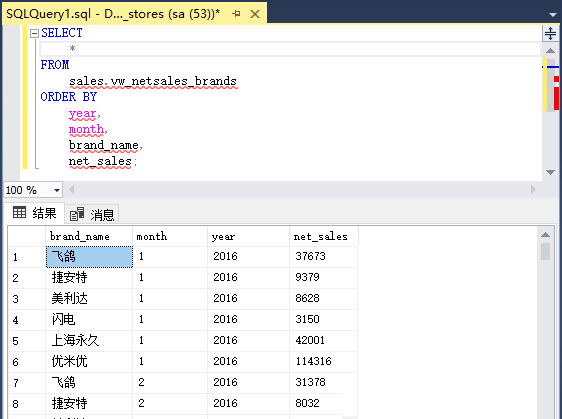Switch to the 消息 messages tab
Image resolution: width=562 pixels, height=419 pixels.
(x=92, y=214)
